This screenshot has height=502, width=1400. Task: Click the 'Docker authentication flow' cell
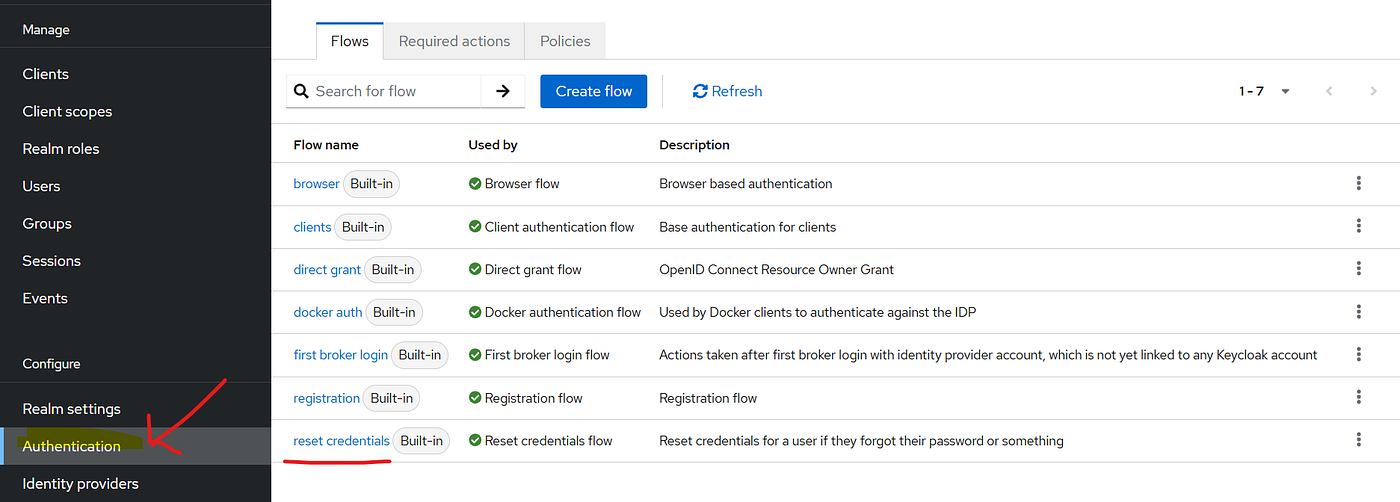click(x=555, y=312)
